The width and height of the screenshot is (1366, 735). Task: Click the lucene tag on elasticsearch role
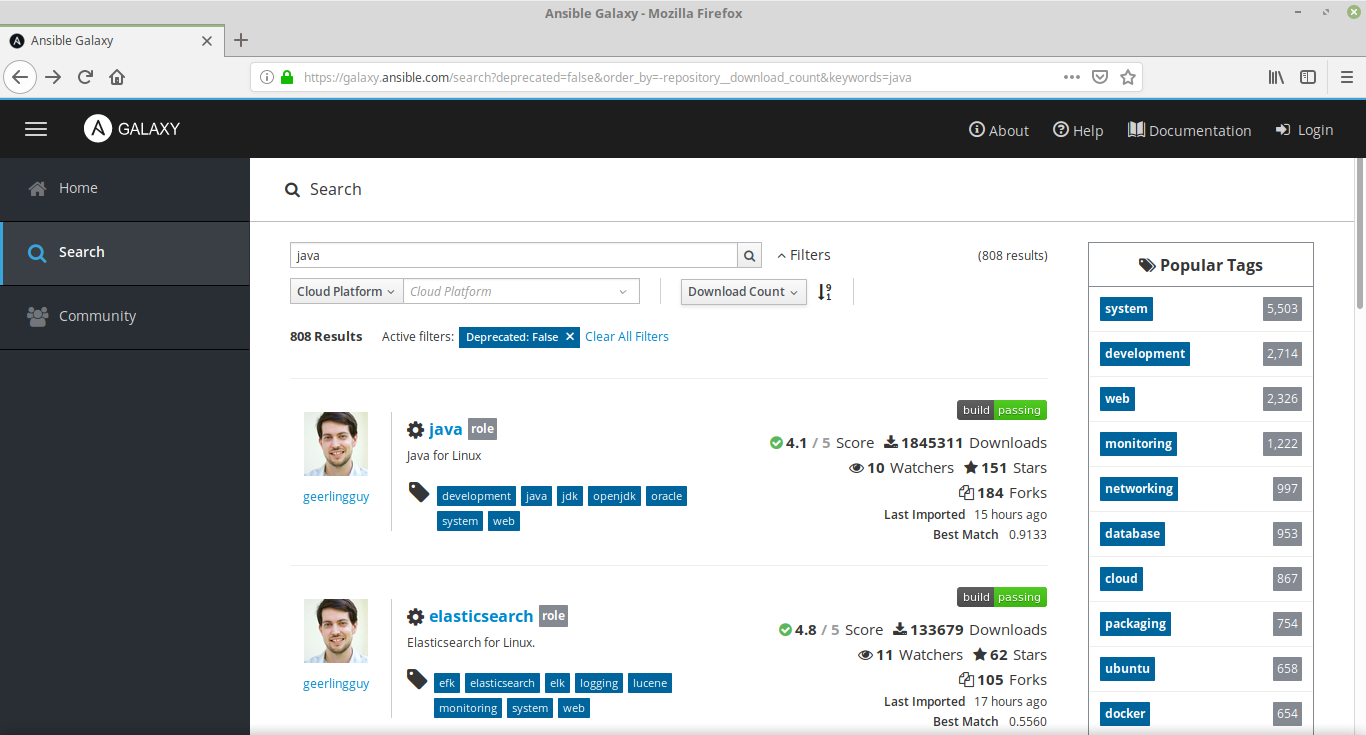(649, 683)
